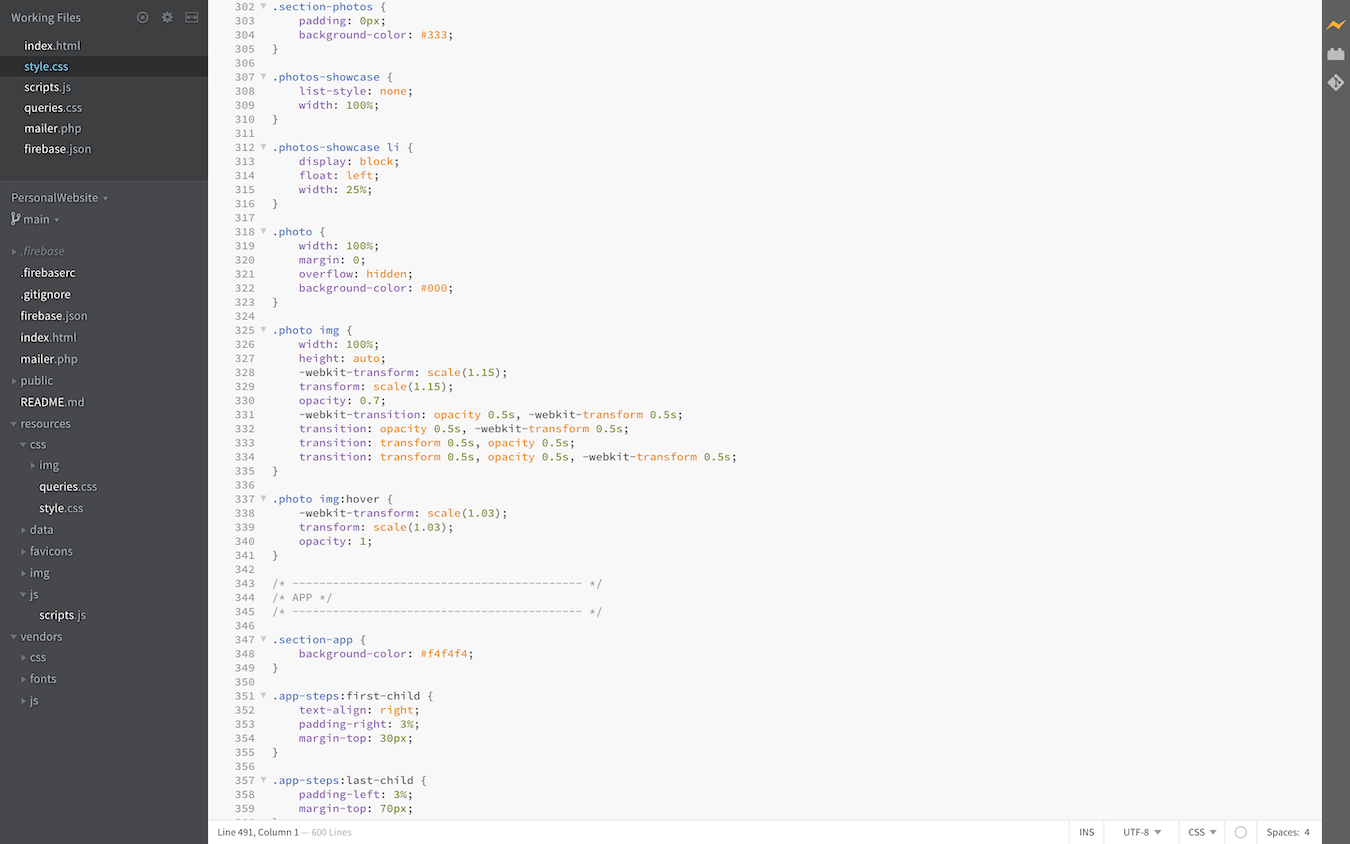Image resolution: width=1350 pixels, height=844 pixels.
Task: Click line number 330 in the gutter
Action: pyautogui.click(x=244, y=401)
